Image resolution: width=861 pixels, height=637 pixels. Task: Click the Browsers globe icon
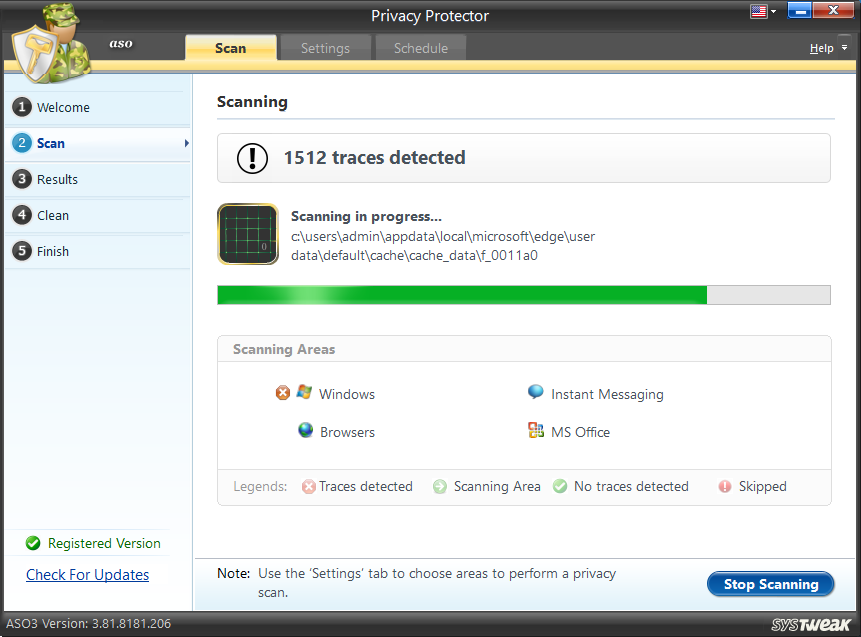304,430
